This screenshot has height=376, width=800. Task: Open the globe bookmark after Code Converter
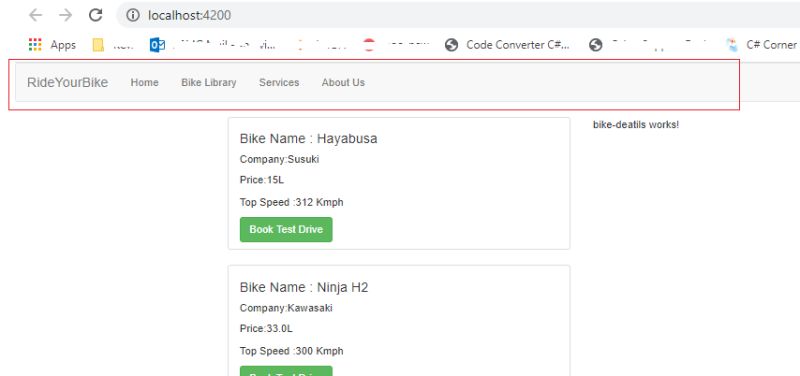tap(595, 45)
